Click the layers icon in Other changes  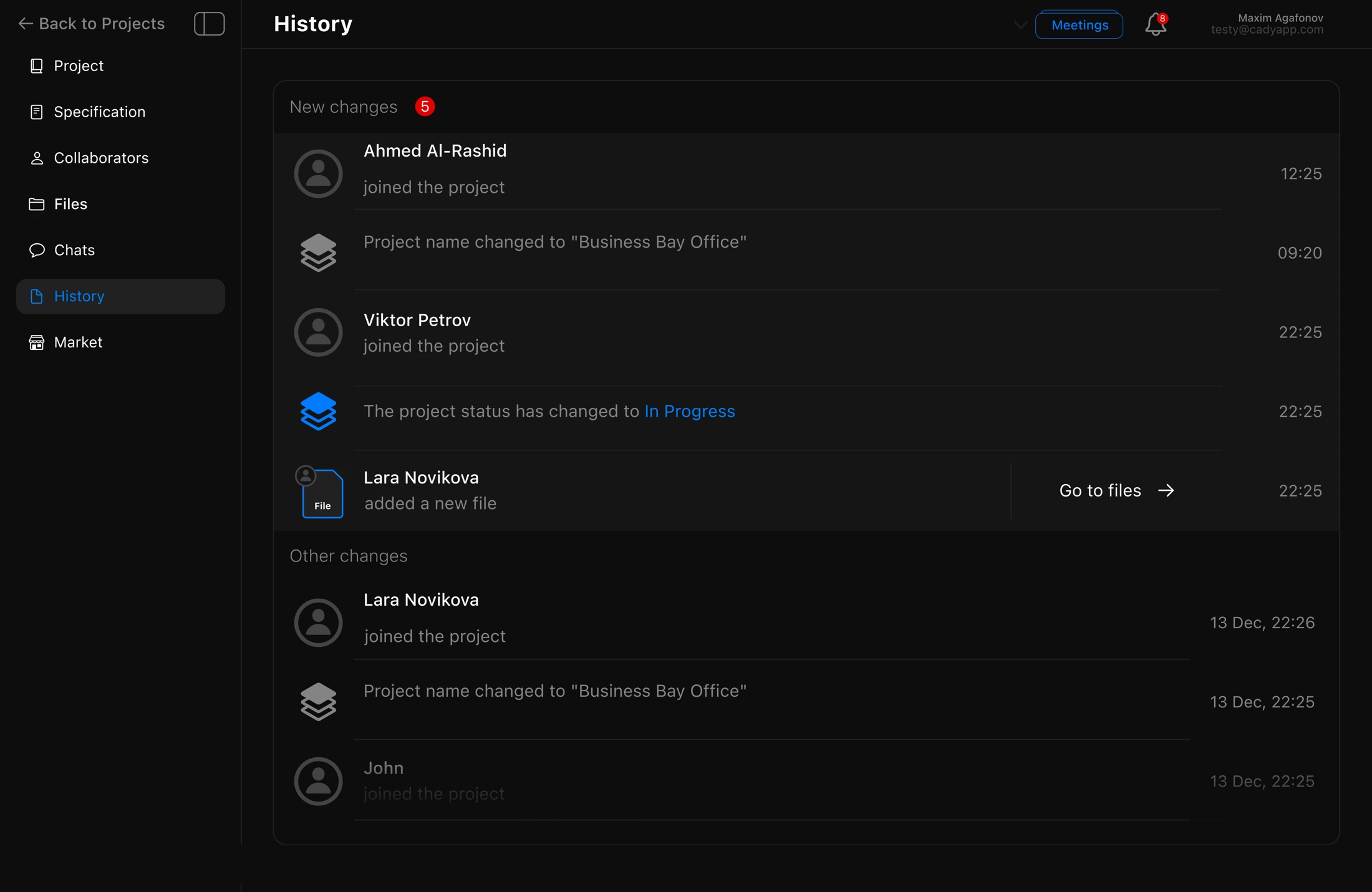318,702
